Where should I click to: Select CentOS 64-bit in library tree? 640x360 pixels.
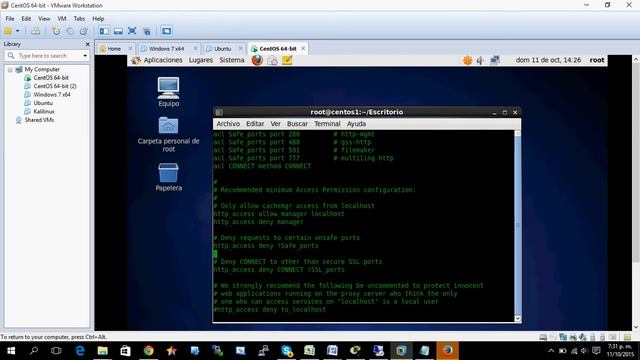[x=51, y=78]
